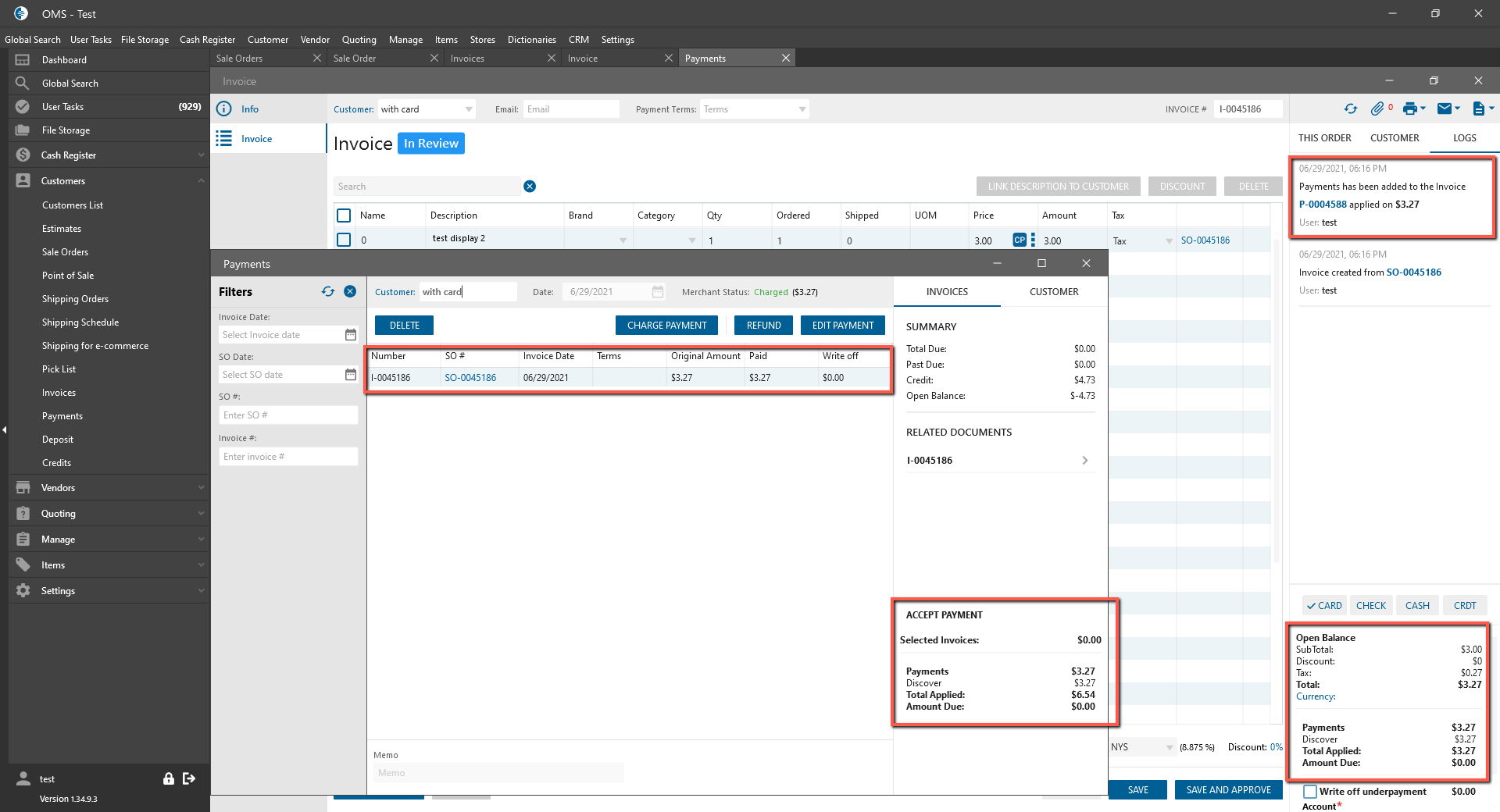Click the envelope email icon in Invoice toolbar

pyautogui.click(x=1445, y=109)
